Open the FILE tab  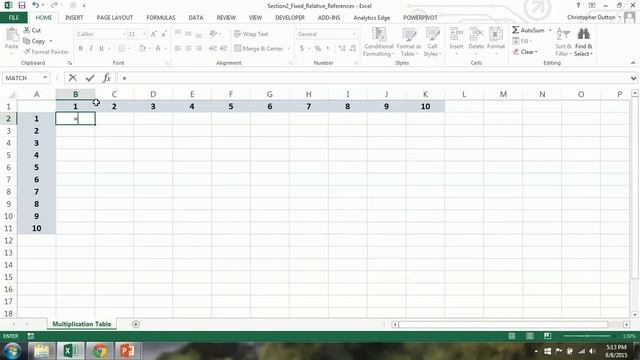click(13, 18)
